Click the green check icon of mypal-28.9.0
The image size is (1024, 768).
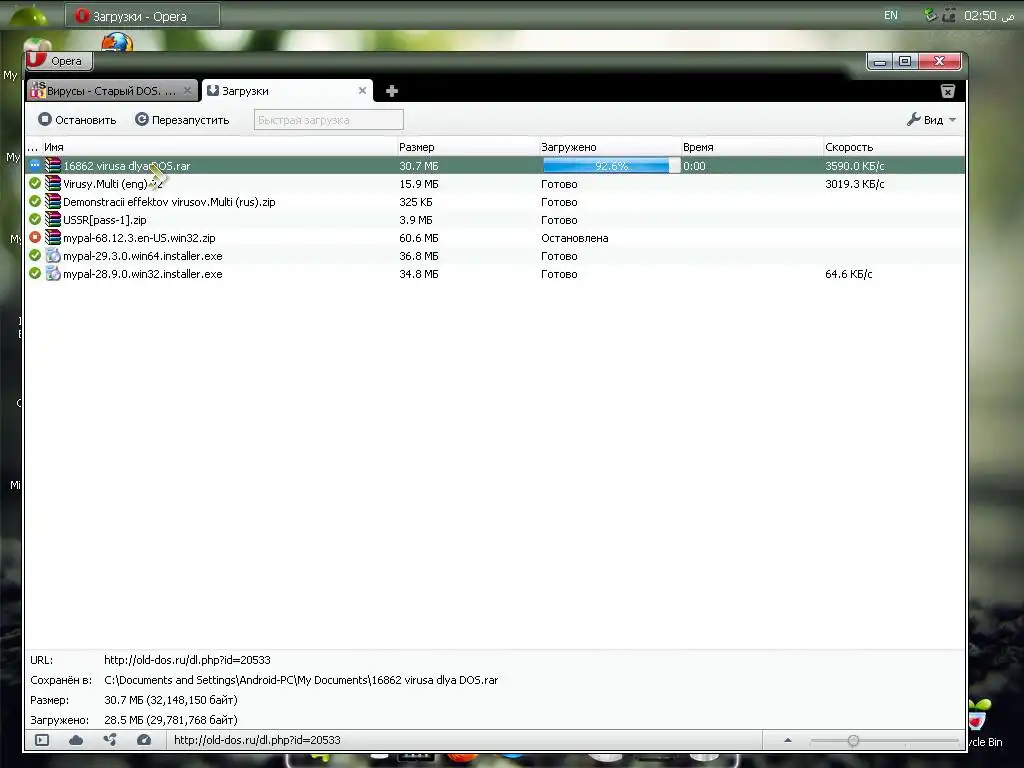click(x=35, y=273)
